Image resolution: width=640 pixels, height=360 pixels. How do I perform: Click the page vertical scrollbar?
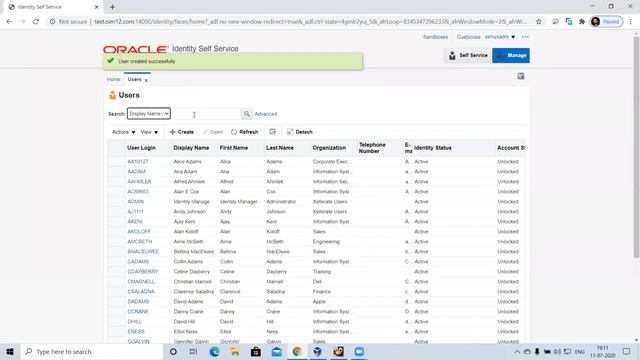(636, 147)
